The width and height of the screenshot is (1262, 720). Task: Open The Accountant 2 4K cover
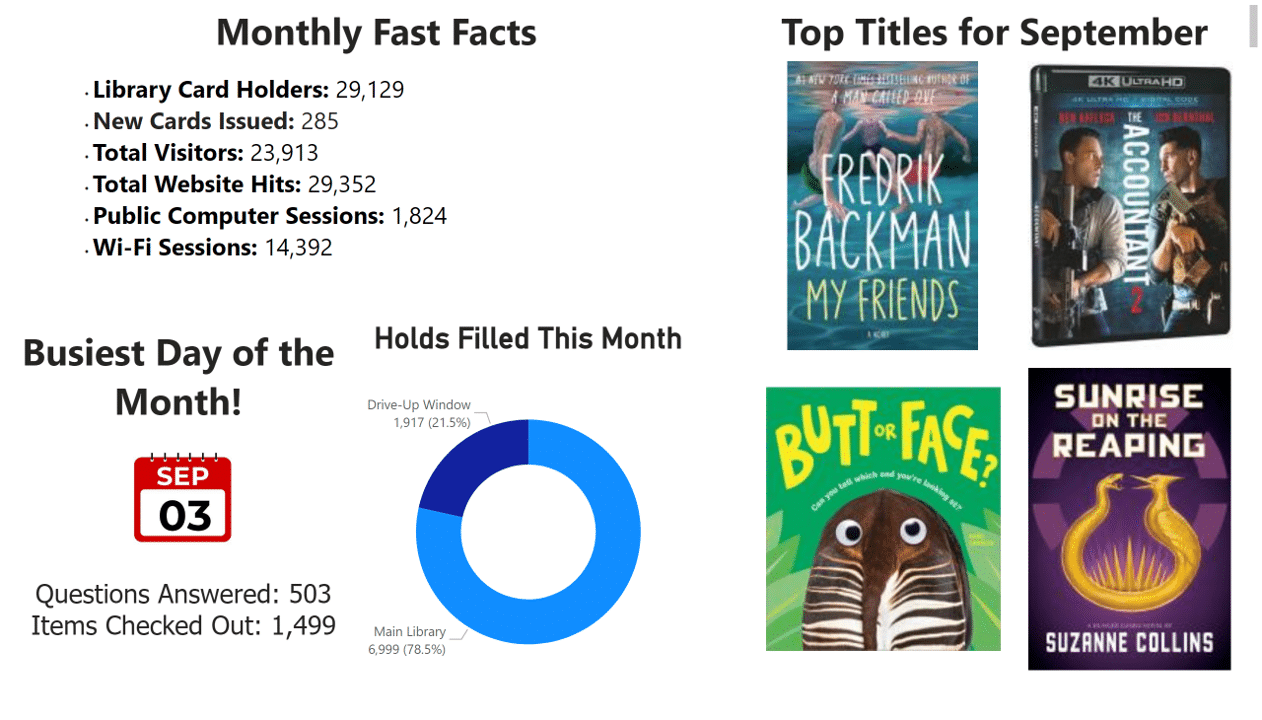(1130, 206)
